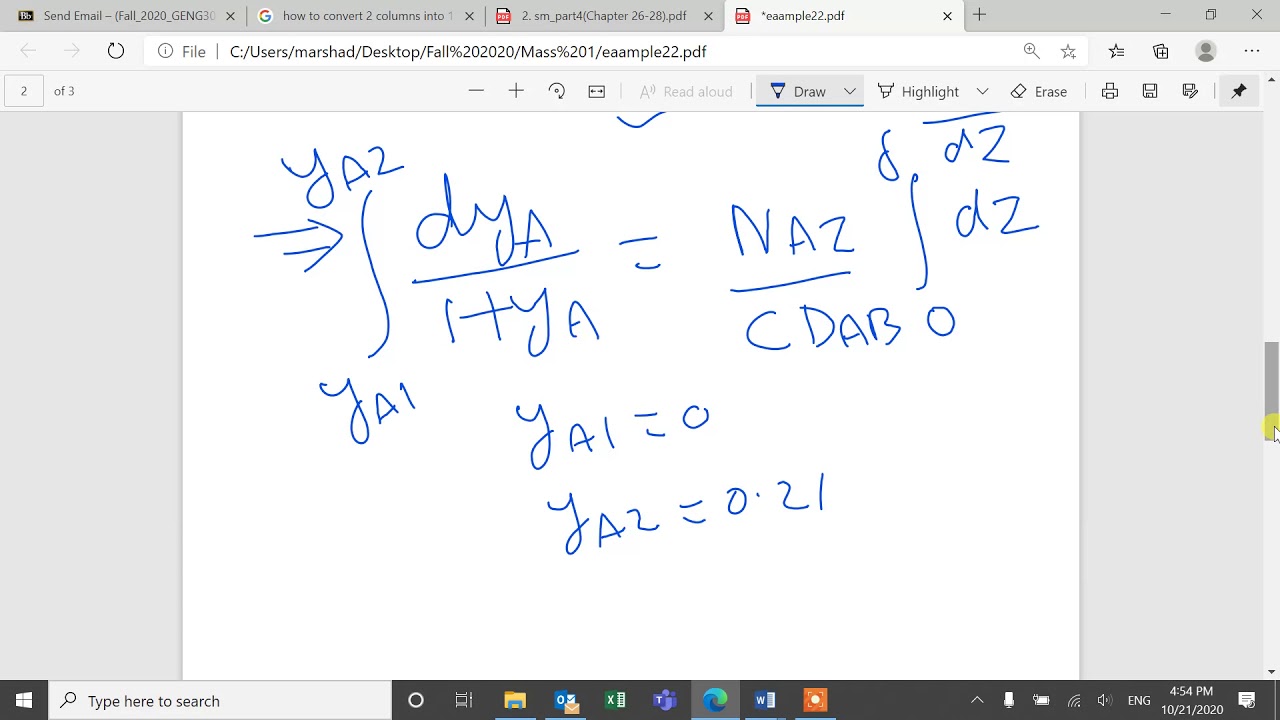Zoom out the PDF
The height and width of the screenshot is (720, 1280).
pos(476,91)
